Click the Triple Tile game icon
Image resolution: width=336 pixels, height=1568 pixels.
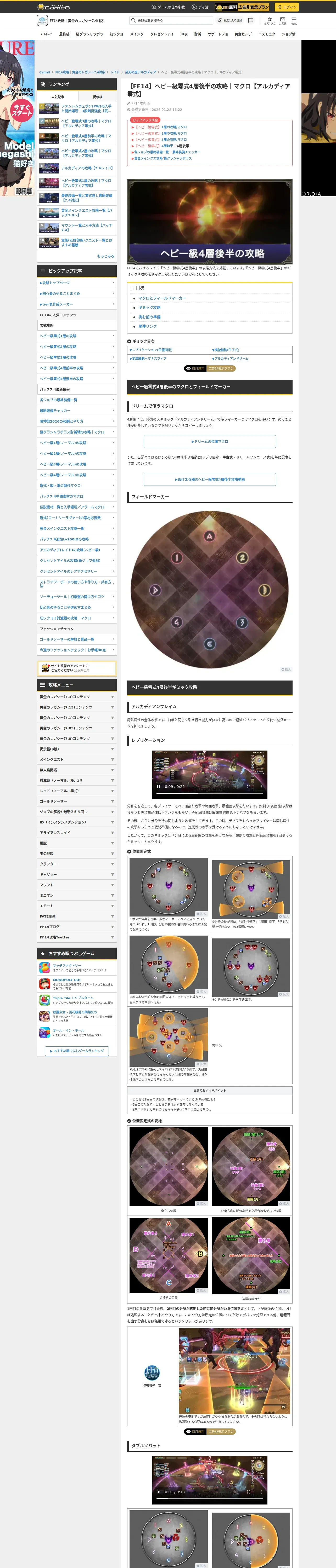pos(44,1000)
